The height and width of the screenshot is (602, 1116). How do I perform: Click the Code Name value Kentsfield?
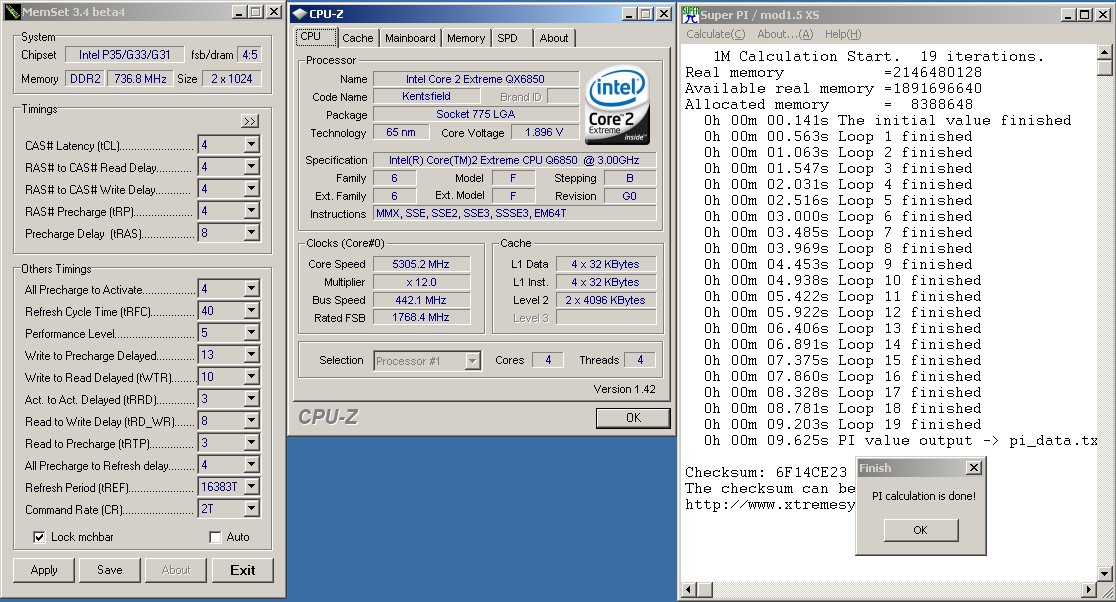(426, 97)
